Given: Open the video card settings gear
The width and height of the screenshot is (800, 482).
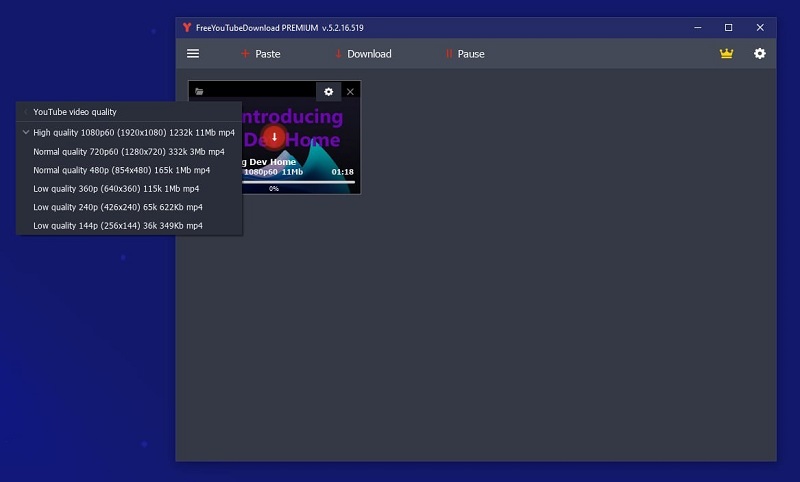Looking at the screenshot, I should (329, 92).
